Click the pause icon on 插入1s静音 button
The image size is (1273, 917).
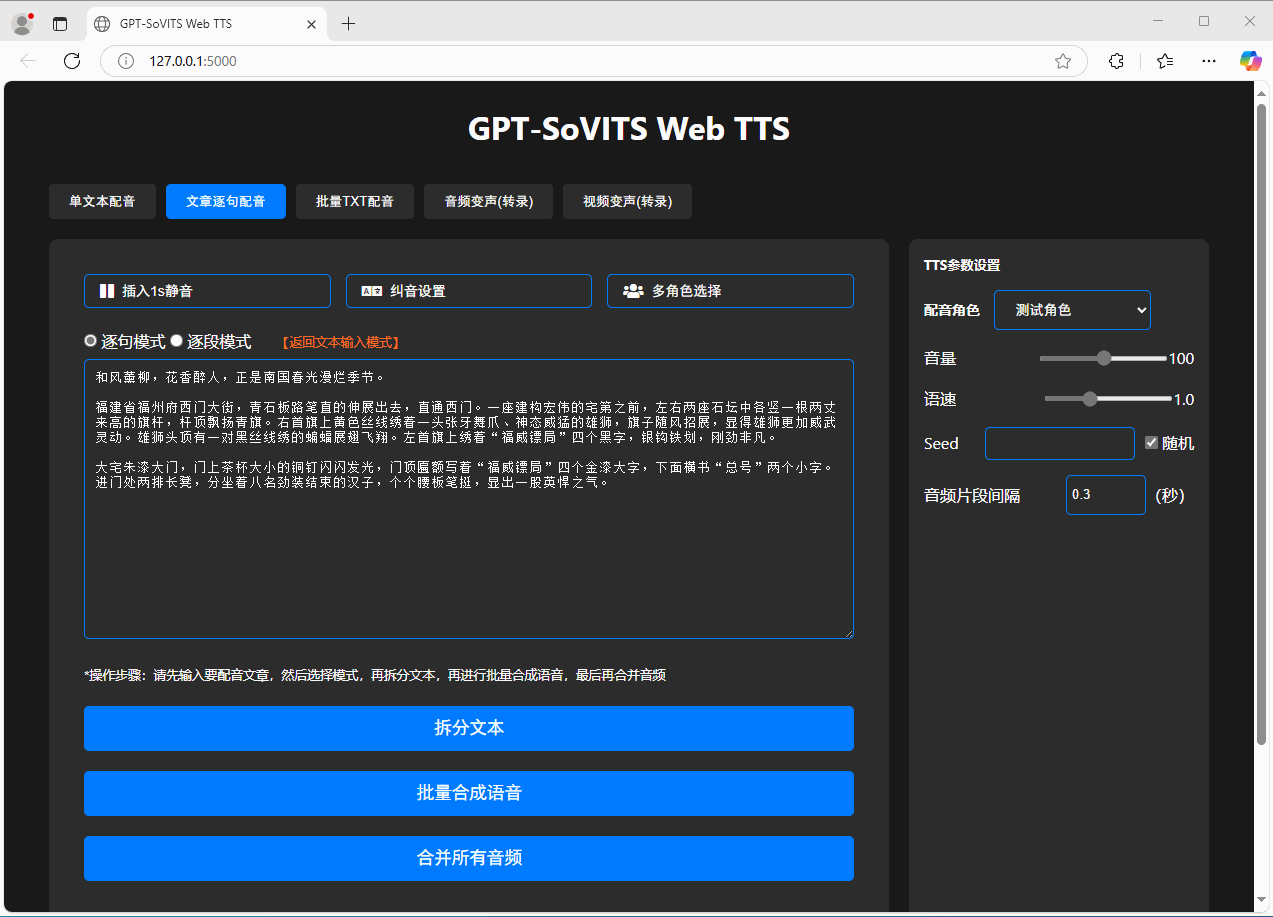(107, 291)
